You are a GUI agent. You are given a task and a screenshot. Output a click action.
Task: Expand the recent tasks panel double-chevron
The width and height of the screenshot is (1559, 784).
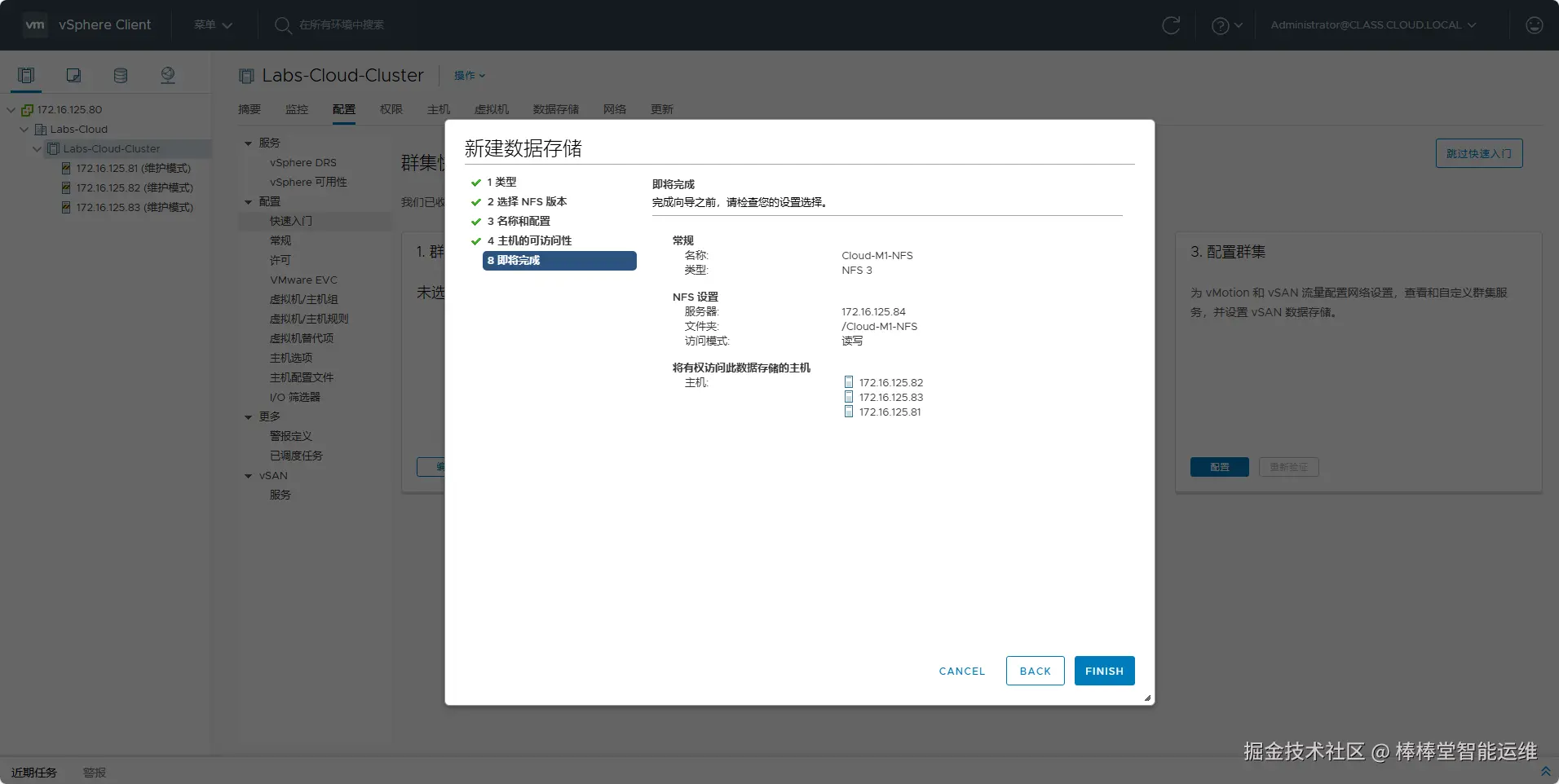tap(1545, 771)
